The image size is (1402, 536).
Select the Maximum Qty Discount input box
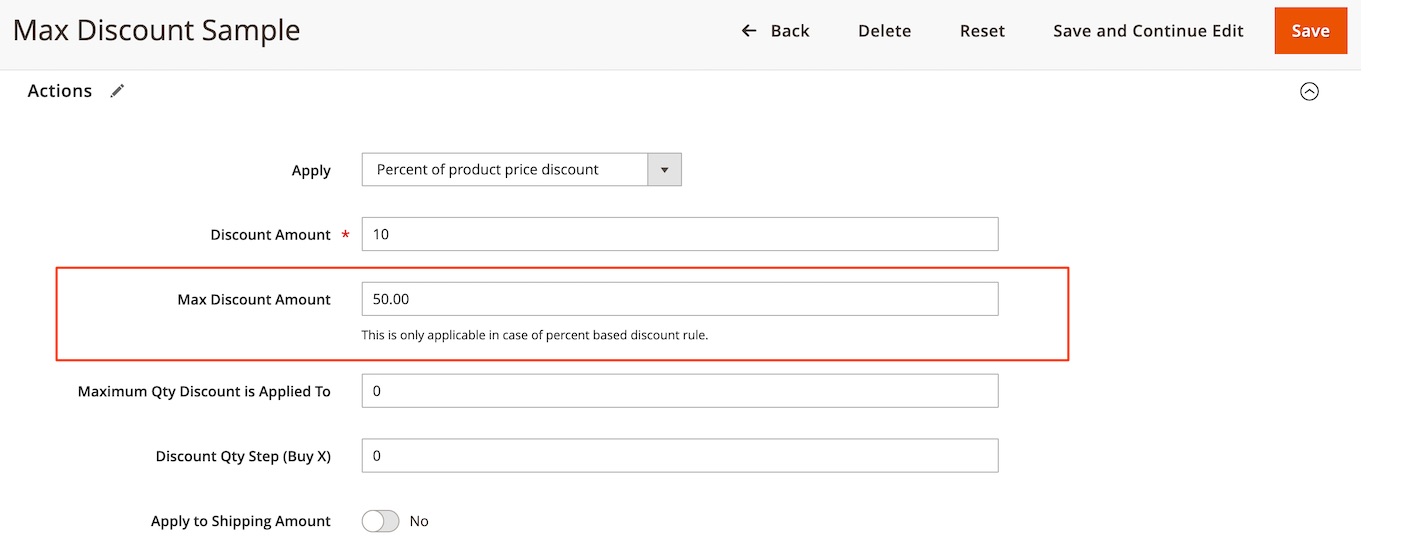click(x=679, y=391)
